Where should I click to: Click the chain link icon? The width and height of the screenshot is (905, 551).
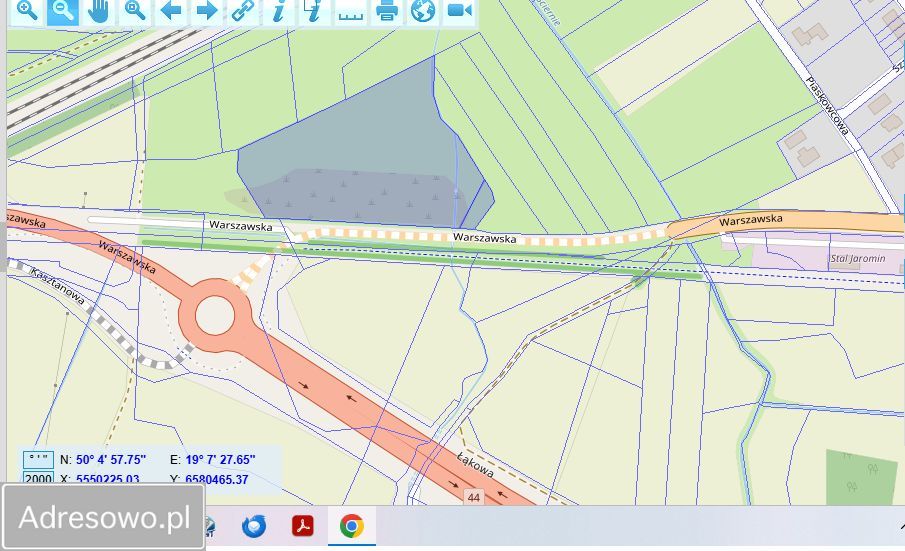pyautogui.click(x=243, y=10)
